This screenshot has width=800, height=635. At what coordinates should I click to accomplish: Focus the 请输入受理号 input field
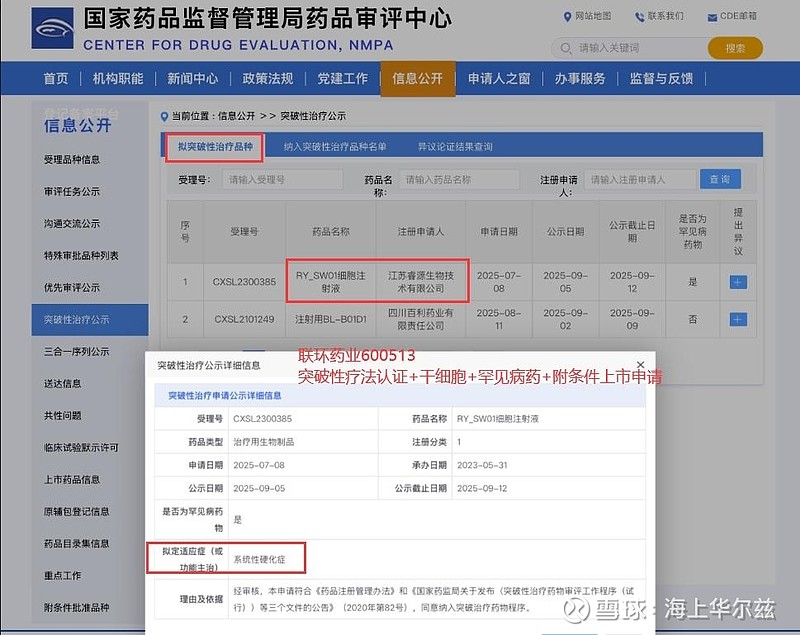283,180
